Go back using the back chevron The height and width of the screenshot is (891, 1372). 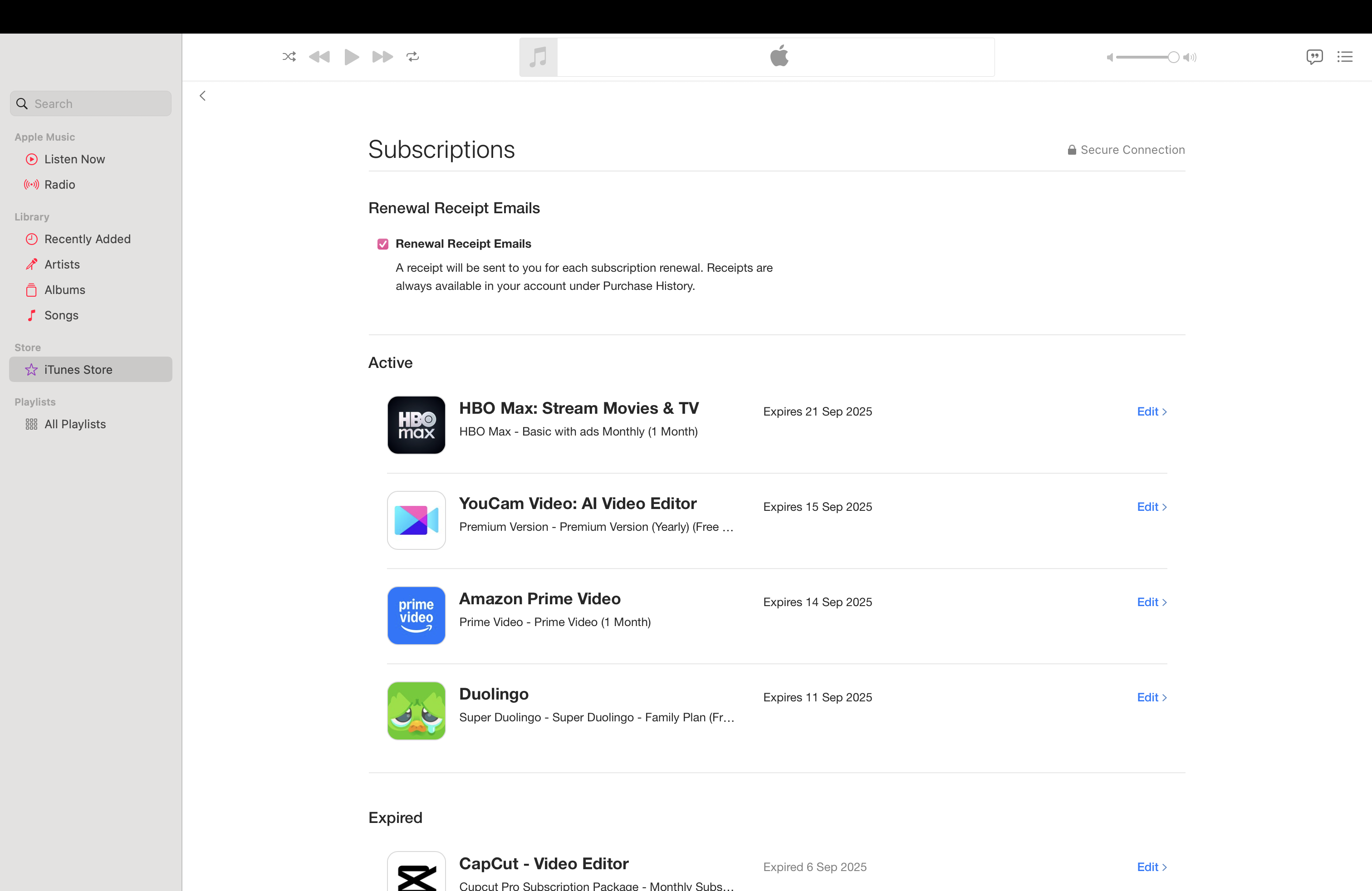click(x=202, y=96)
